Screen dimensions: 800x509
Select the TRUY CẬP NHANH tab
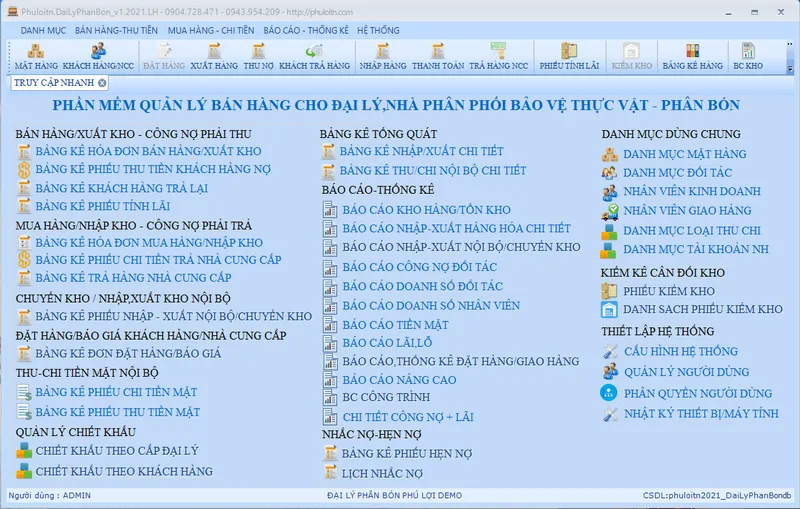click(x=54, y=83)
